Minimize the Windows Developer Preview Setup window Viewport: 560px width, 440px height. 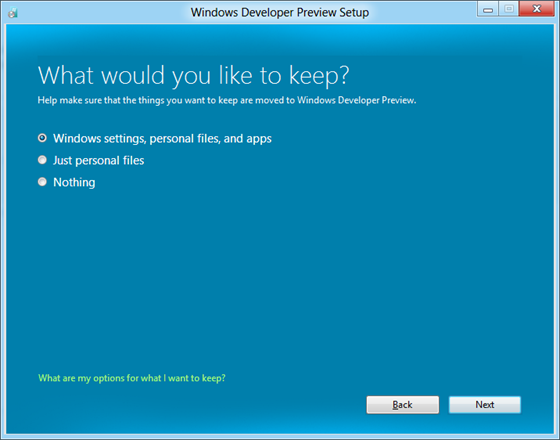click(488, 9)
